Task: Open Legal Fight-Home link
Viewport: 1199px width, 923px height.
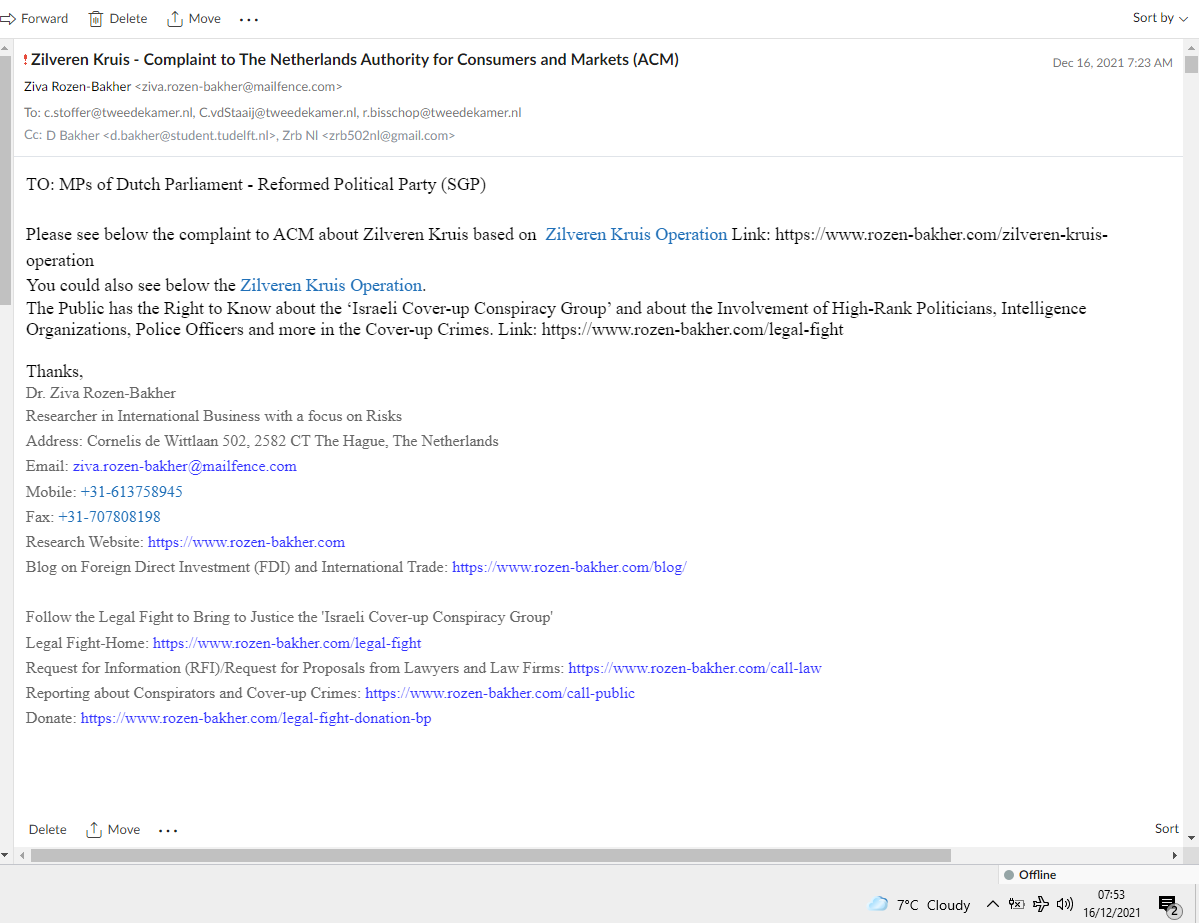Action: (x=287, y=643)
